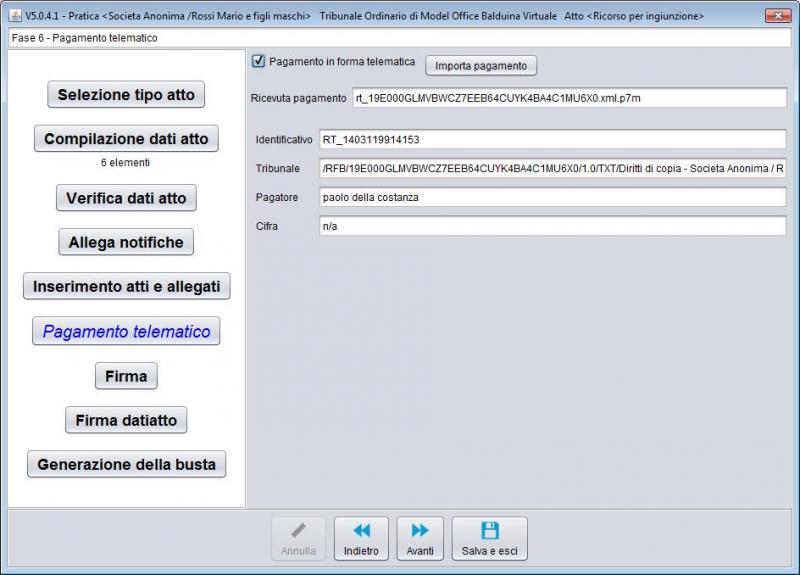Select the Pagamento telematico step
Screen dimensions: 800x575
(x=126, y=332)
